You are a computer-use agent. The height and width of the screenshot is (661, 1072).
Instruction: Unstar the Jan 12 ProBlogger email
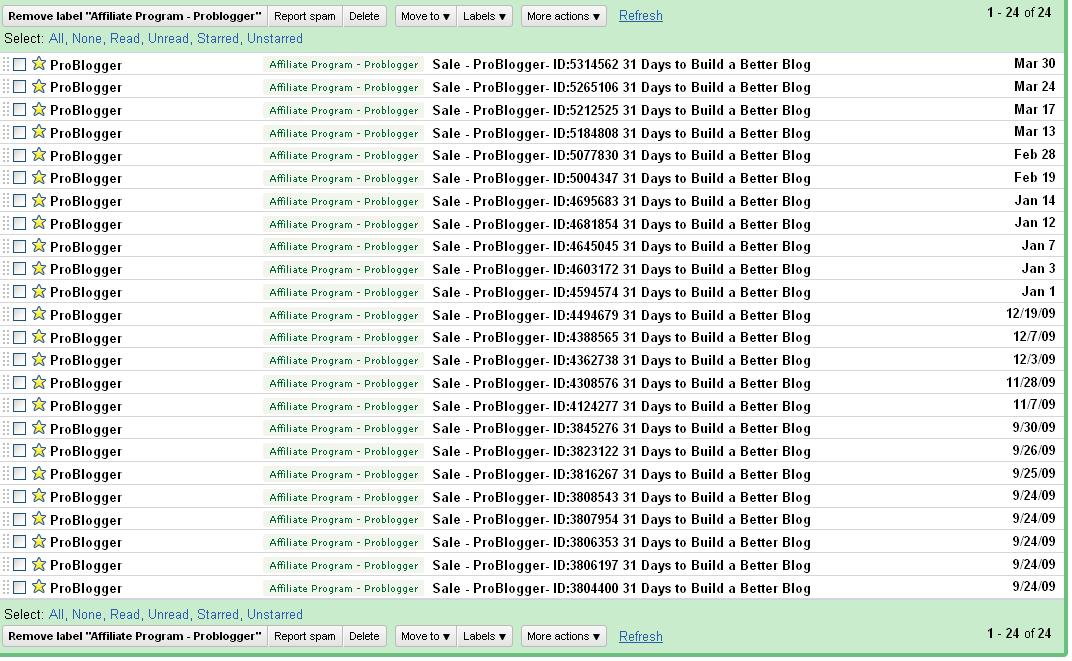pos(39,223)
